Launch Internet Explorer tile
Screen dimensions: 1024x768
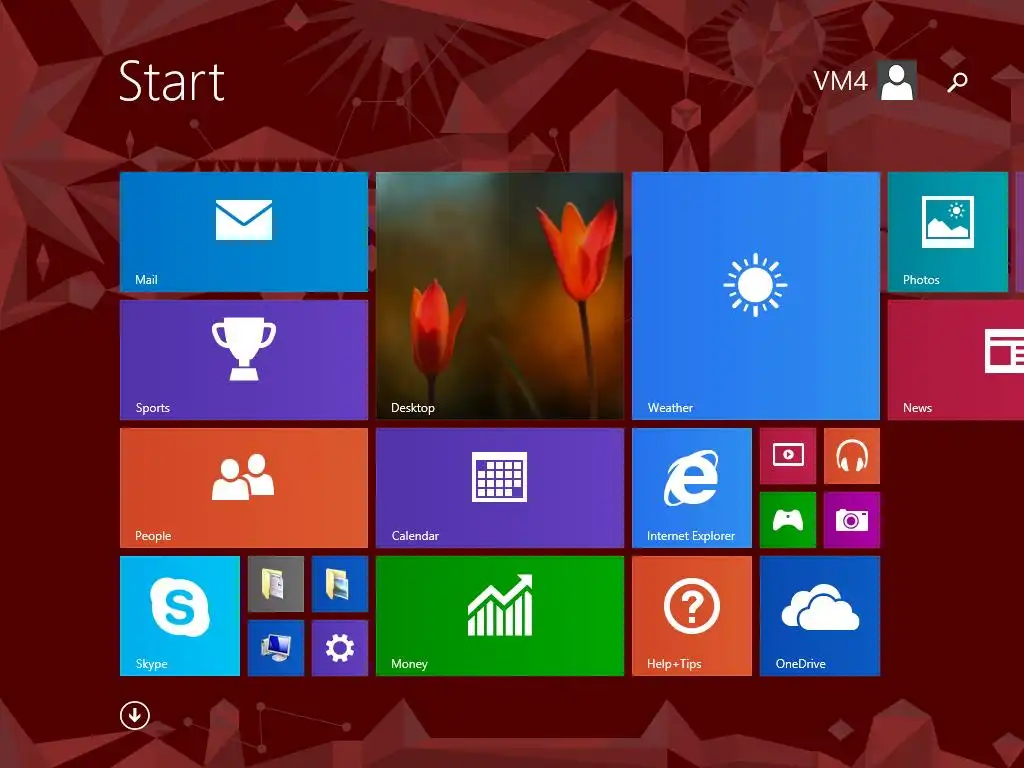692,488
